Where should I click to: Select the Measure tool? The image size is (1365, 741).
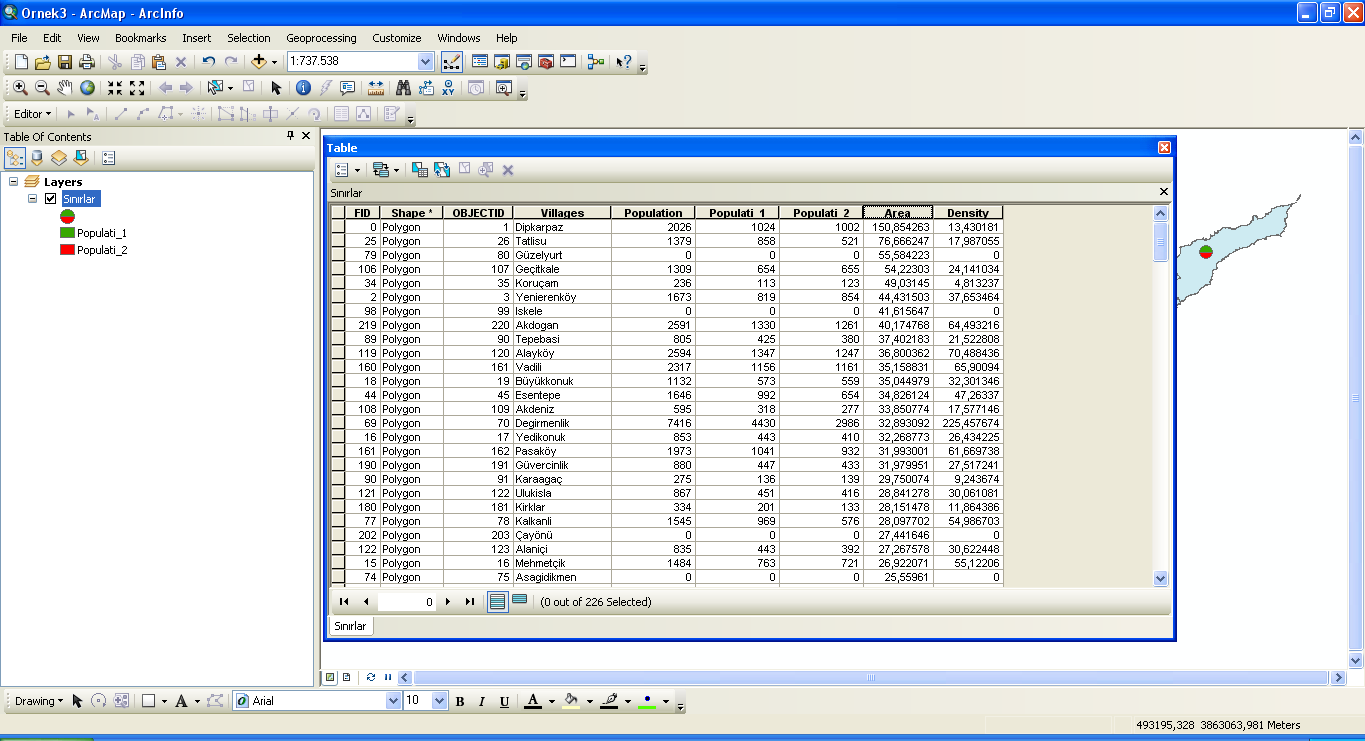pyautogui.click(x=376, y=88)
